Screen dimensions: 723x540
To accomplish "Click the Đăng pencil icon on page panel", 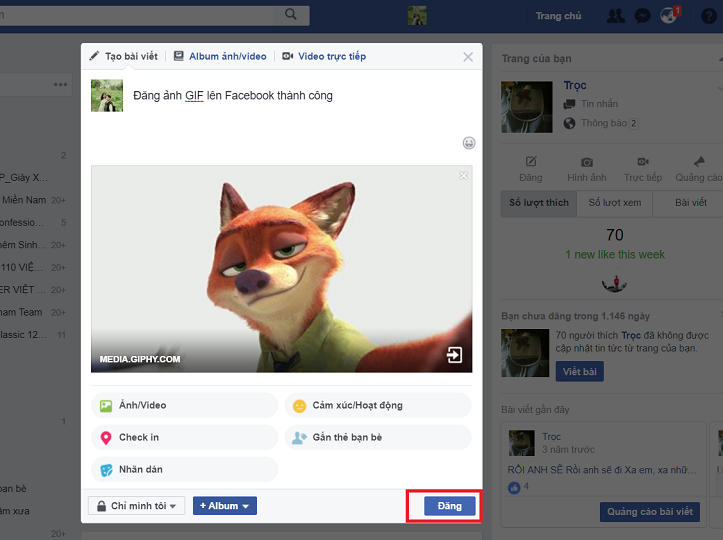I will pos(531,161).
